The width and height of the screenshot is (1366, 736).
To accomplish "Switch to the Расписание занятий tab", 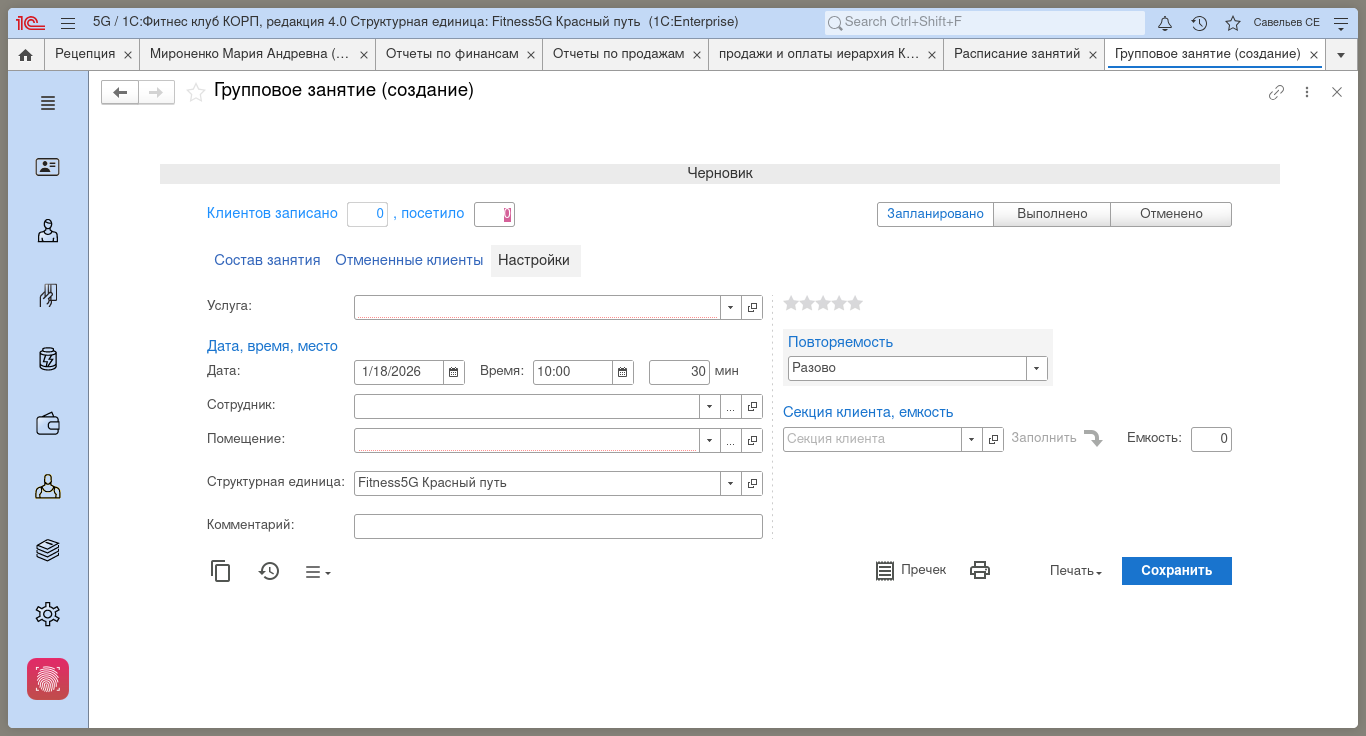I will 1016,54.
